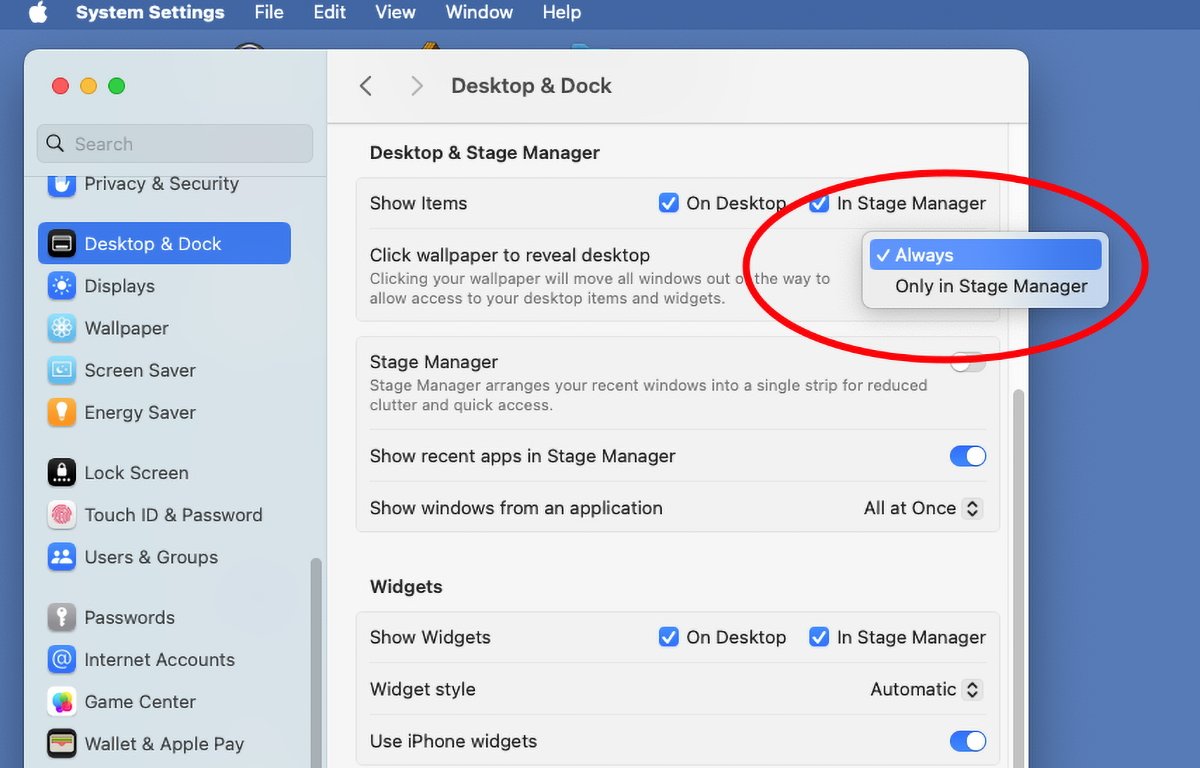This screenshot has height=768, width=1200.
Task: Choose 'Only in Stage Manager' option
Action: [991, 286]
